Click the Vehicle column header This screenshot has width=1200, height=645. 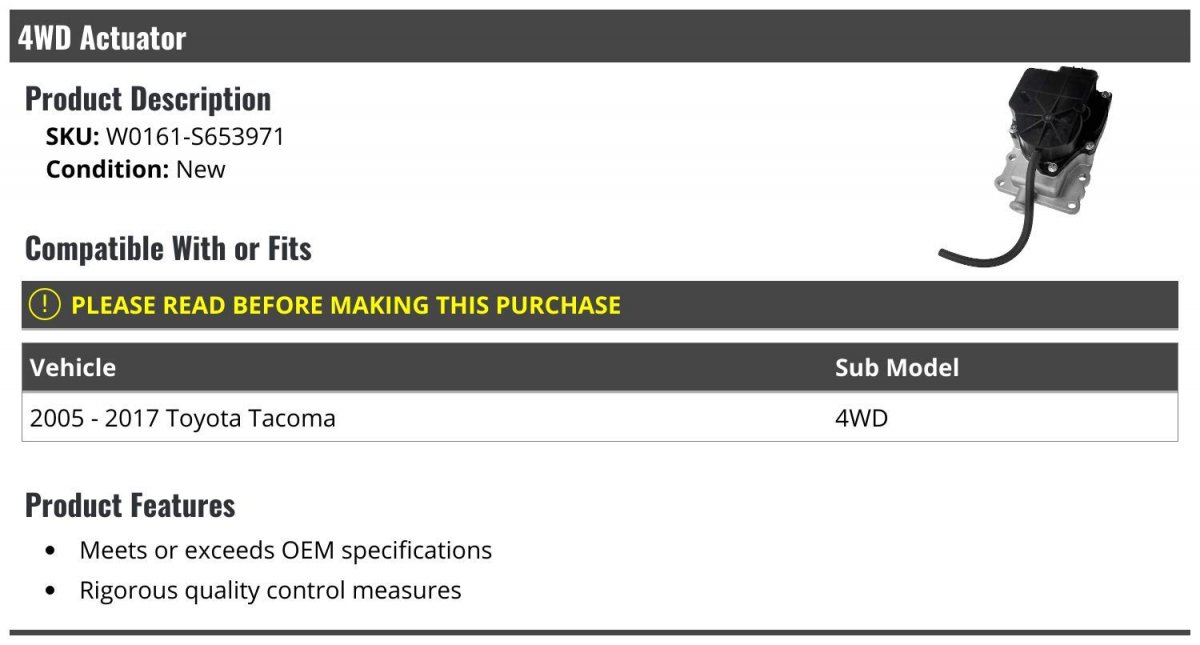[x=73, y=367]
